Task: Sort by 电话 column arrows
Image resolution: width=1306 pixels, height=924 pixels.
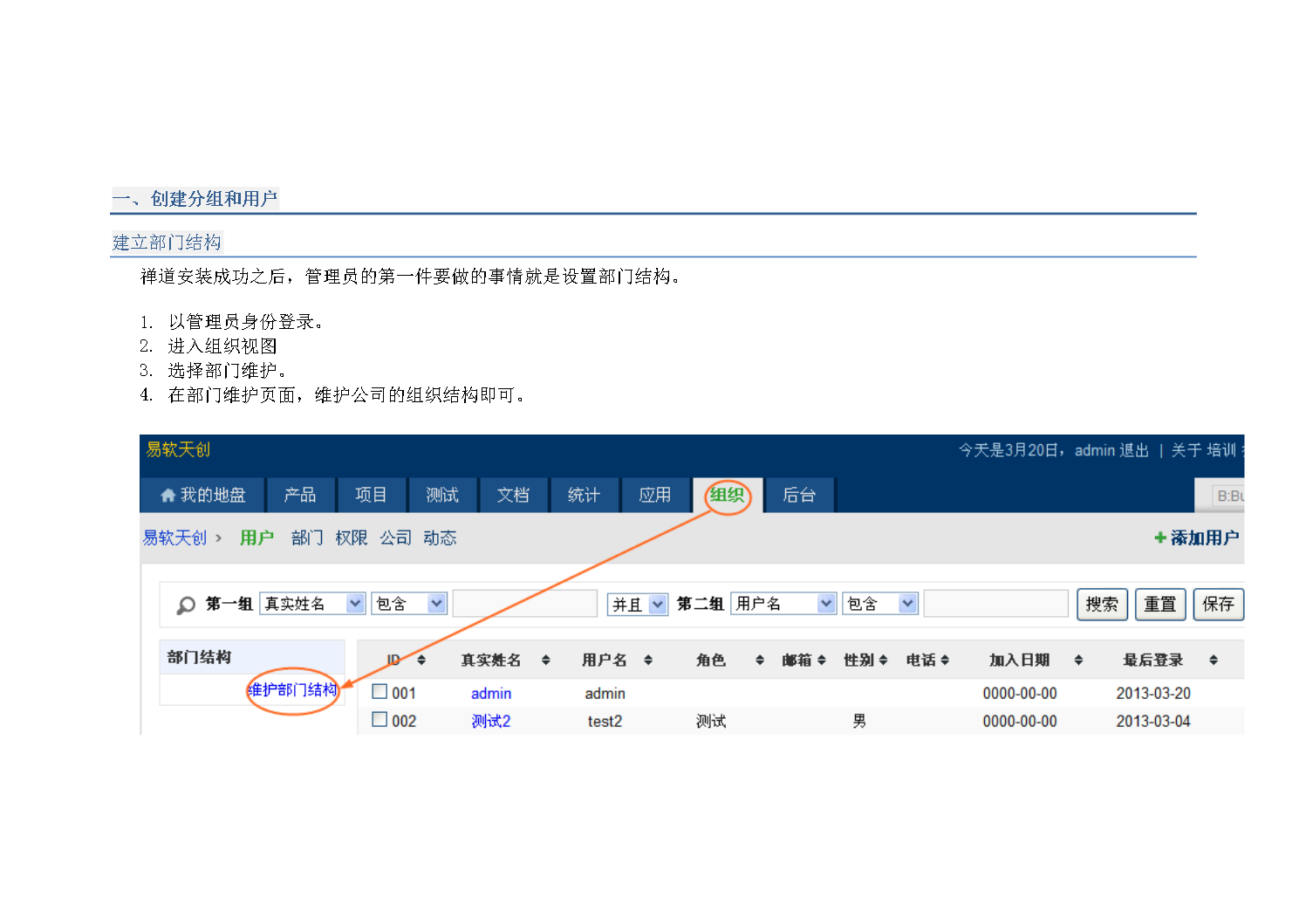Action: 945,660
